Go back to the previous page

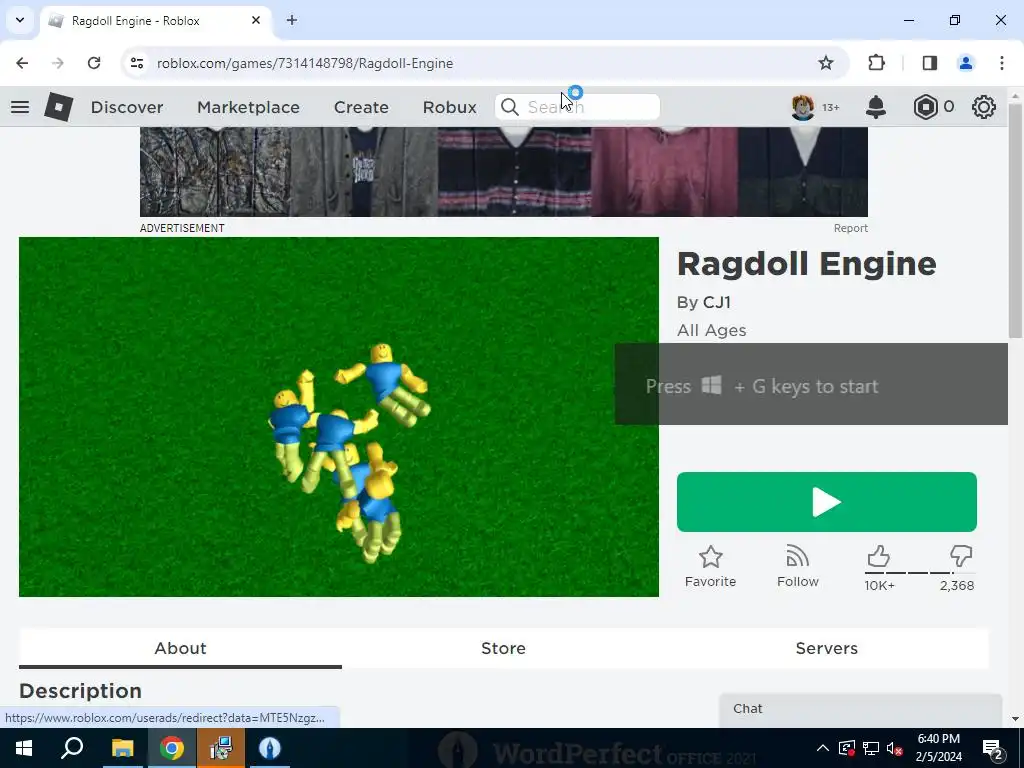pyautogui.click(x=22, y=63)
